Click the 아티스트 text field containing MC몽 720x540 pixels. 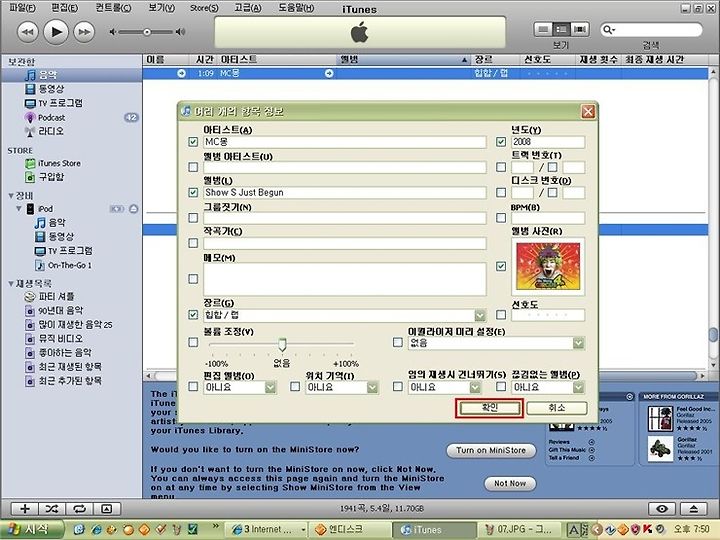[x=344, y=142]
